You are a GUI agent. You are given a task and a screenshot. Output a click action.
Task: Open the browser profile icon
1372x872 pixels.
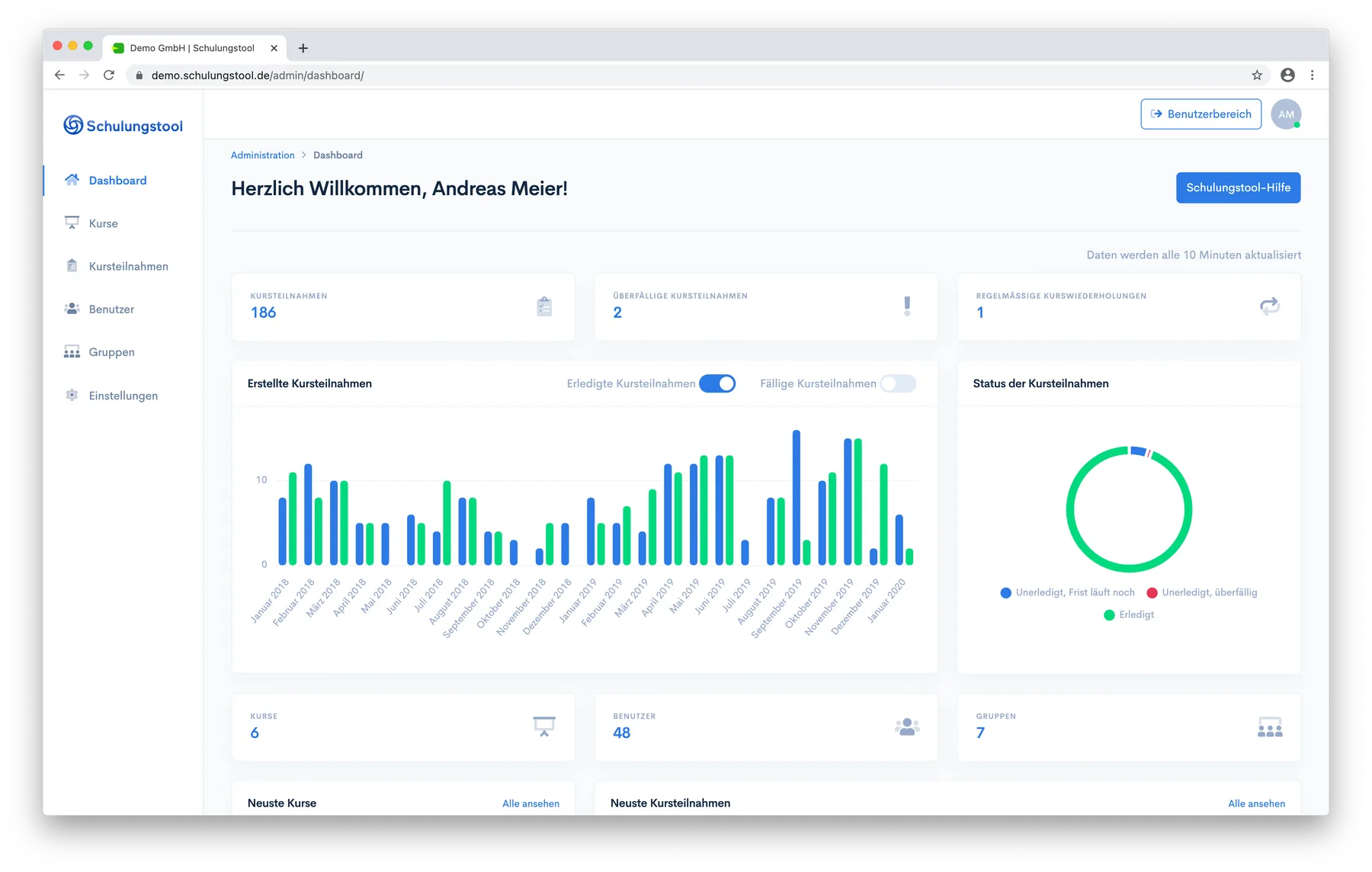click(x=1287, y=75)
